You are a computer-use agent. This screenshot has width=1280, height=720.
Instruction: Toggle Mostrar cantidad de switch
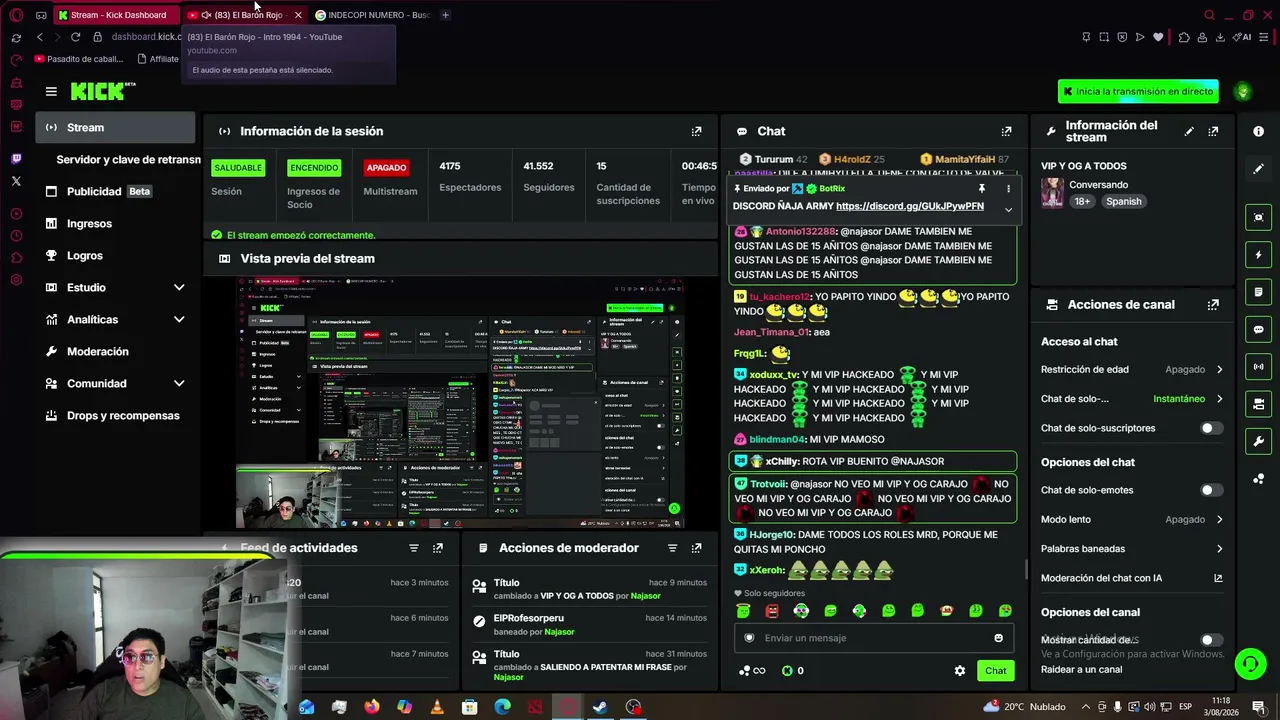(1210, 640)
